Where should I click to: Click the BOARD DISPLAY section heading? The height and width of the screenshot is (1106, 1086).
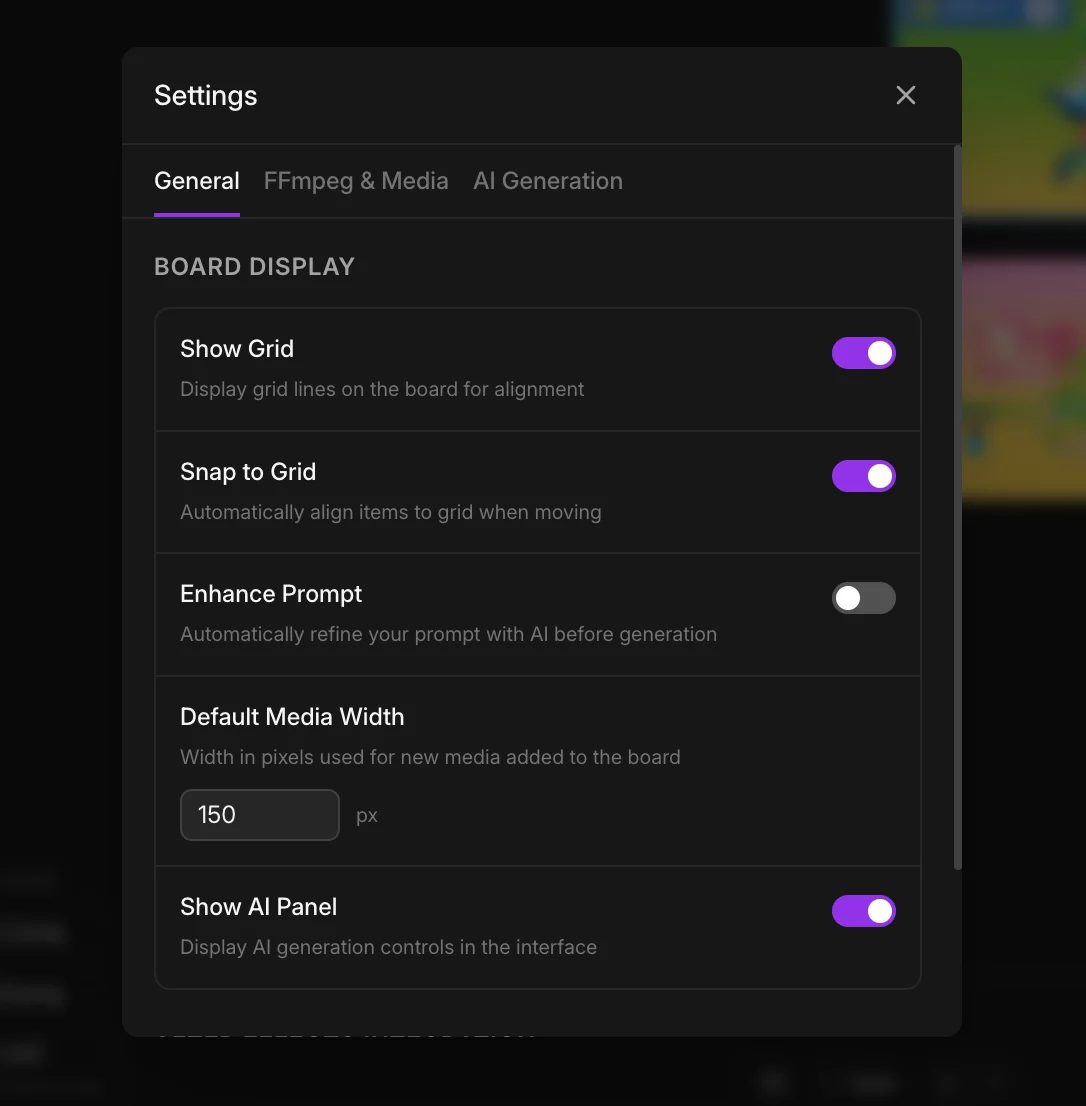(x=254, y=267)
